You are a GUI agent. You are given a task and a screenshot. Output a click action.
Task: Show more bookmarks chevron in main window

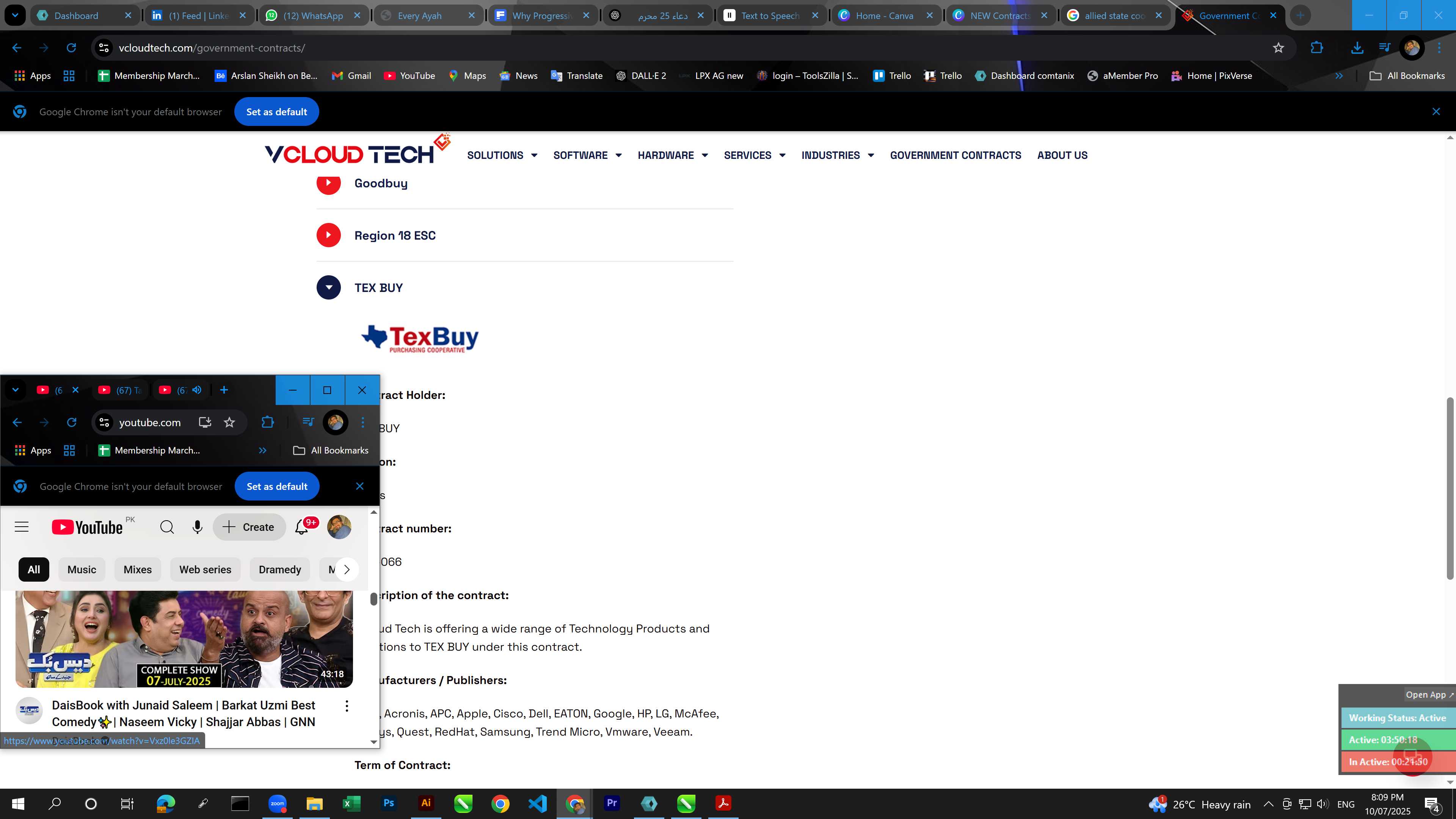[1339, 76]
